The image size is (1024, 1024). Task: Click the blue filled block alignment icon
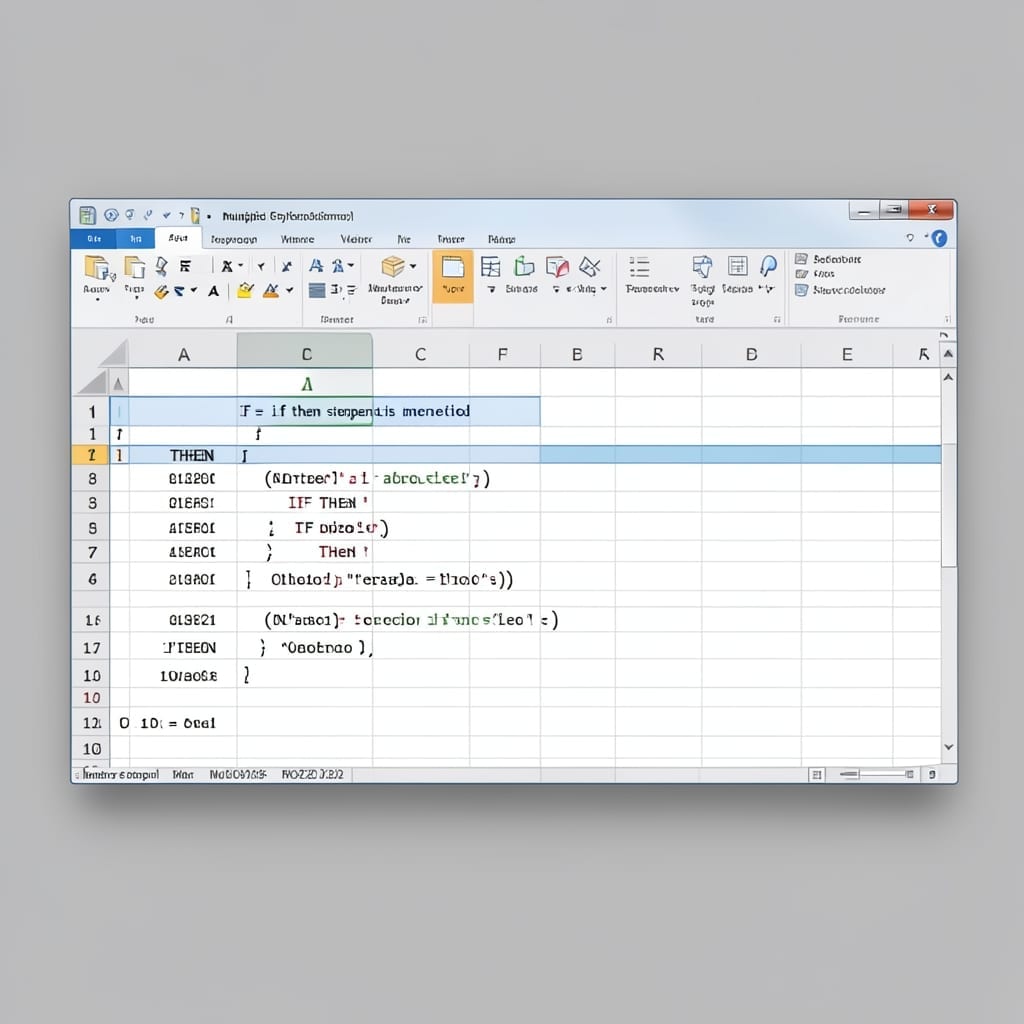click(x=317, y=290)
